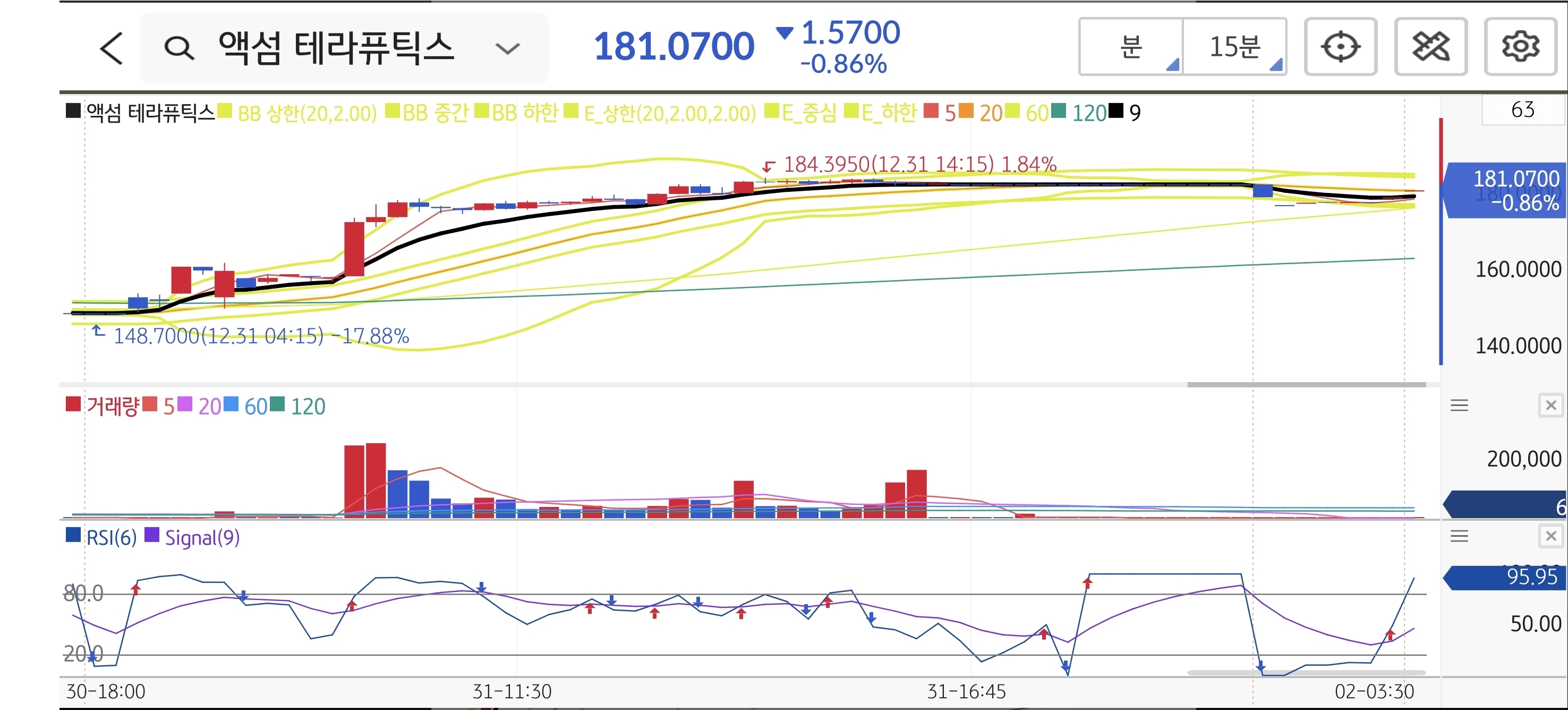The height and width of the screenshot is (710, 1568).
Task: Open the 분 period type dropdown
Action: pos(1131,47)
